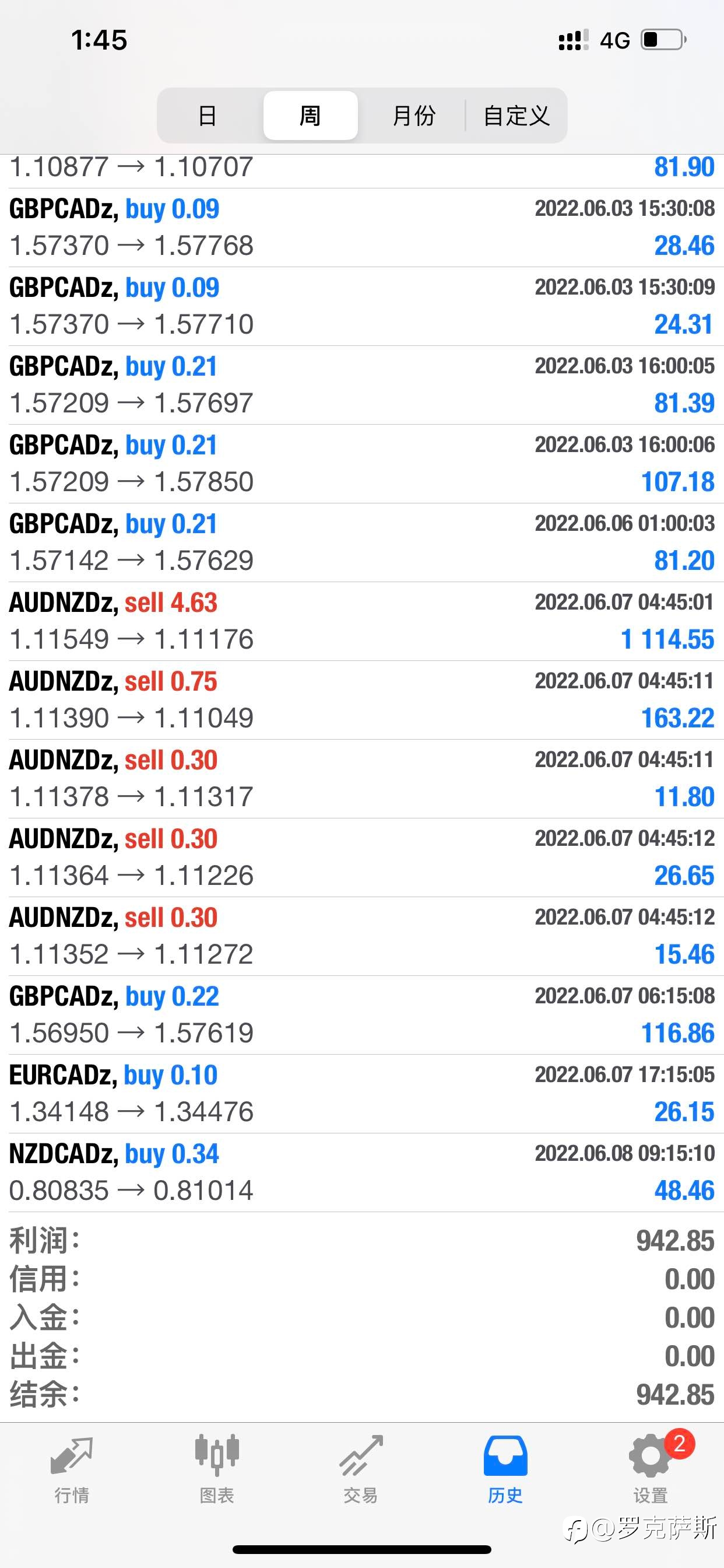This screenshot has width=724, height=1568.
Task: Tap the battery status icon
Action: click(x=664, y=40)
